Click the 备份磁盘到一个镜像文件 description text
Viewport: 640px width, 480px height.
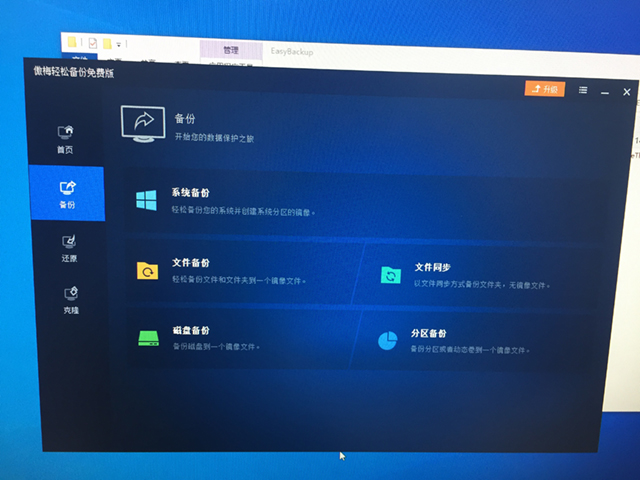[216, 347]
